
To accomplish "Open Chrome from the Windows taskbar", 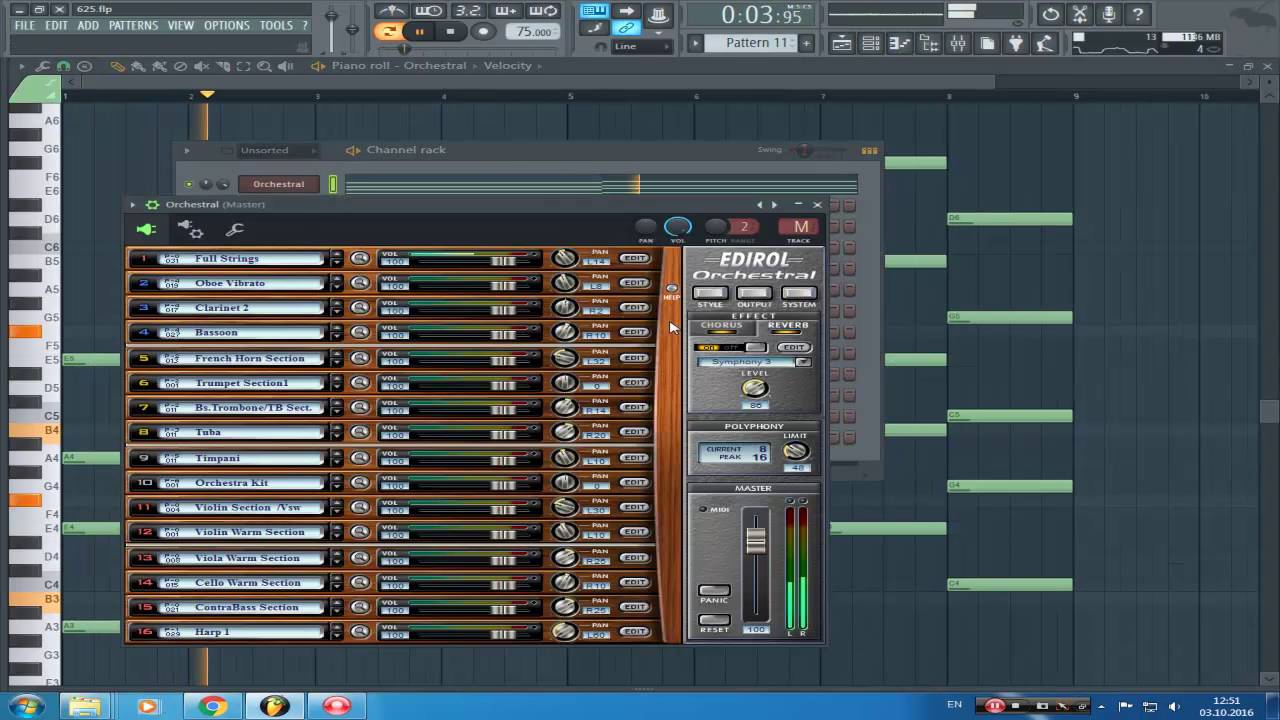I will 211,706.
